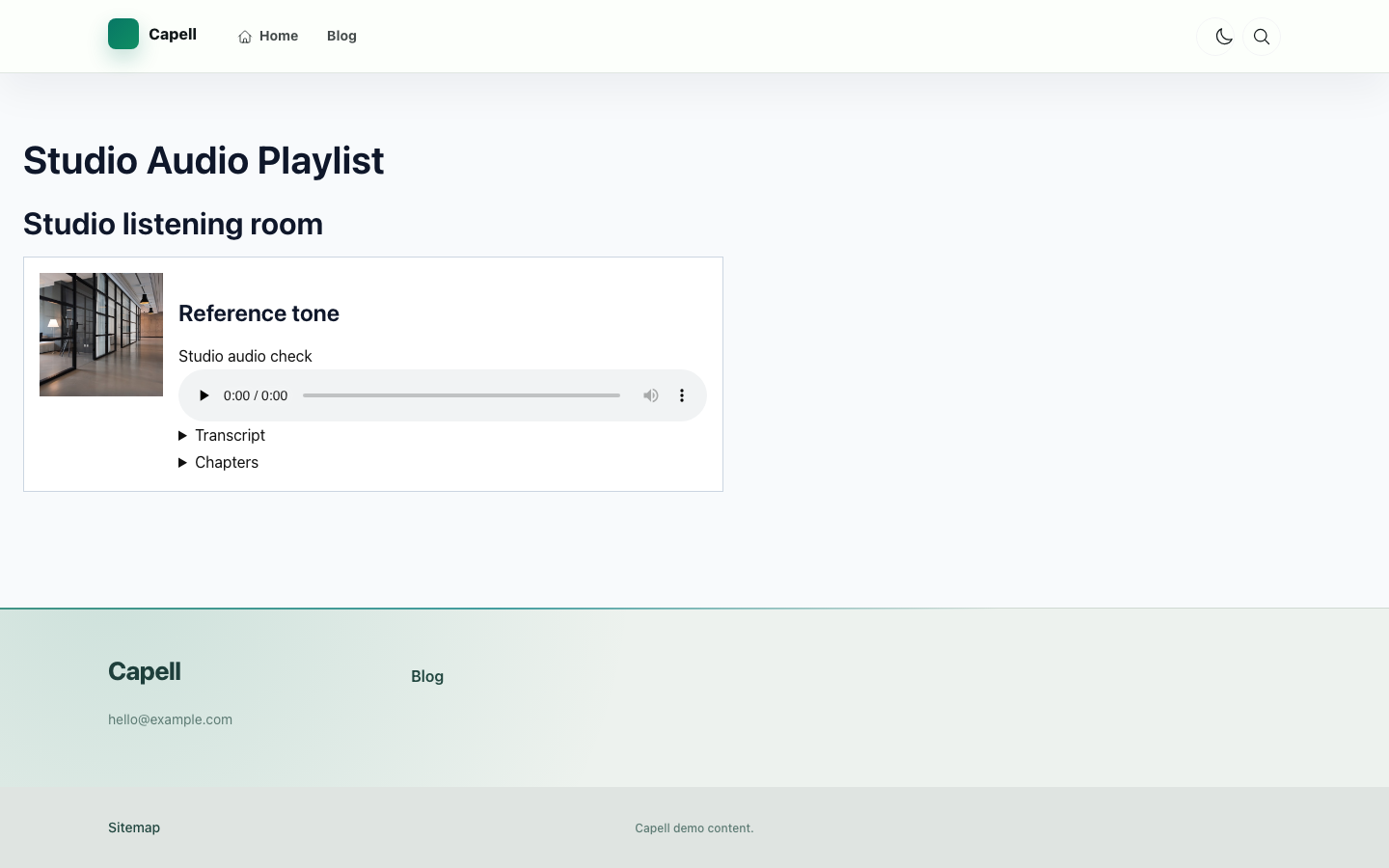
Task: Click the Capell demo content text
Action: tap(694, 827)
